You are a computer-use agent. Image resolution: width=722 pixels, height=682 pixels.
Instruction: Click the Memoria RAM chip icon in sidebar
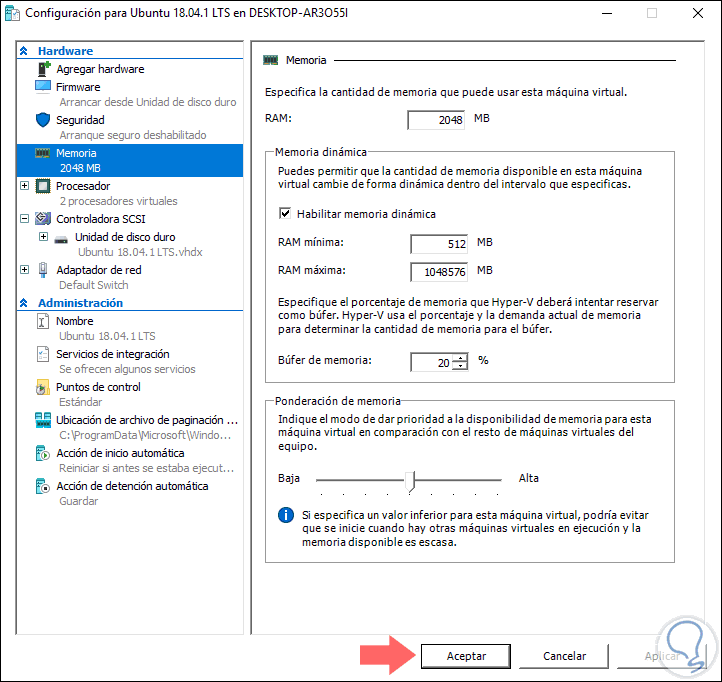42,153
